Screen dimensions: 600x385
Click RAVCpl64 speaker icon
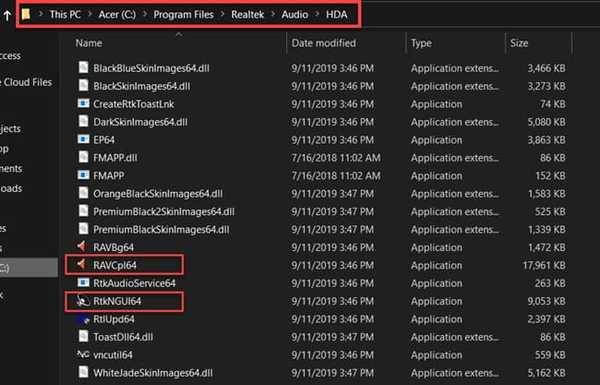82,264
